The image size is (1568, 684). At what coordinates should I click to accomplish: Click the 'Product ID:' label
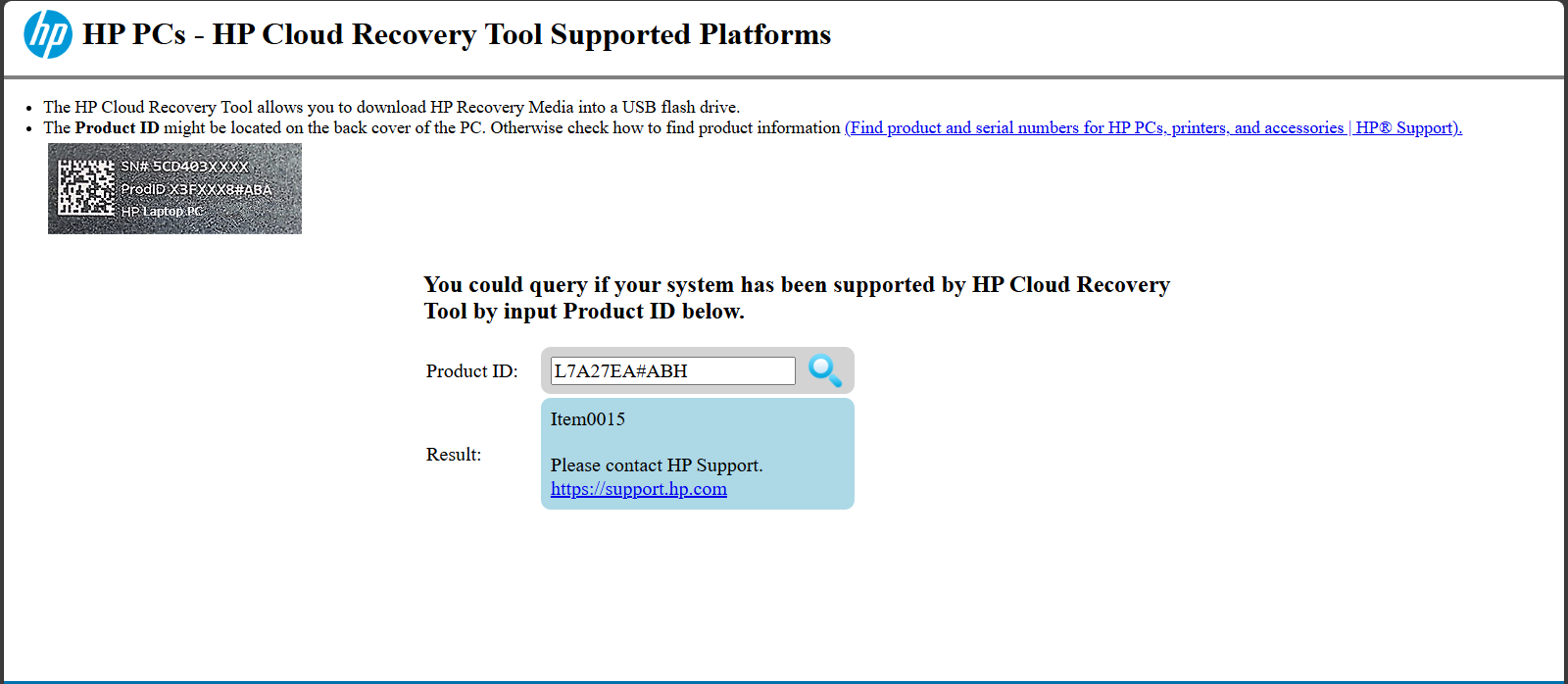coord(471,371)
